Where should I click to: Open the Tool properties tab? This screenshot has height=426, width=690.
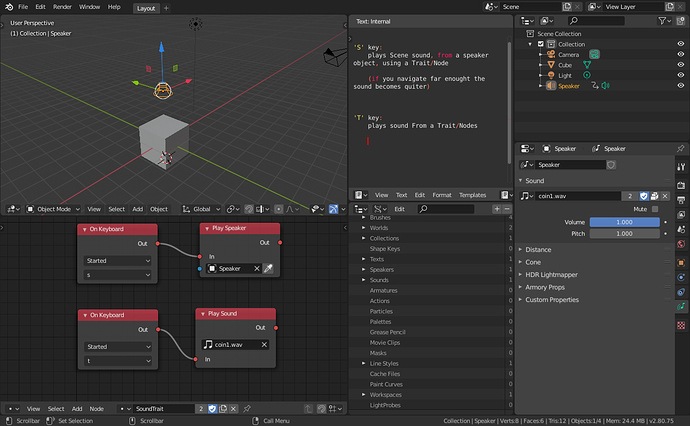tap(681, 167)
